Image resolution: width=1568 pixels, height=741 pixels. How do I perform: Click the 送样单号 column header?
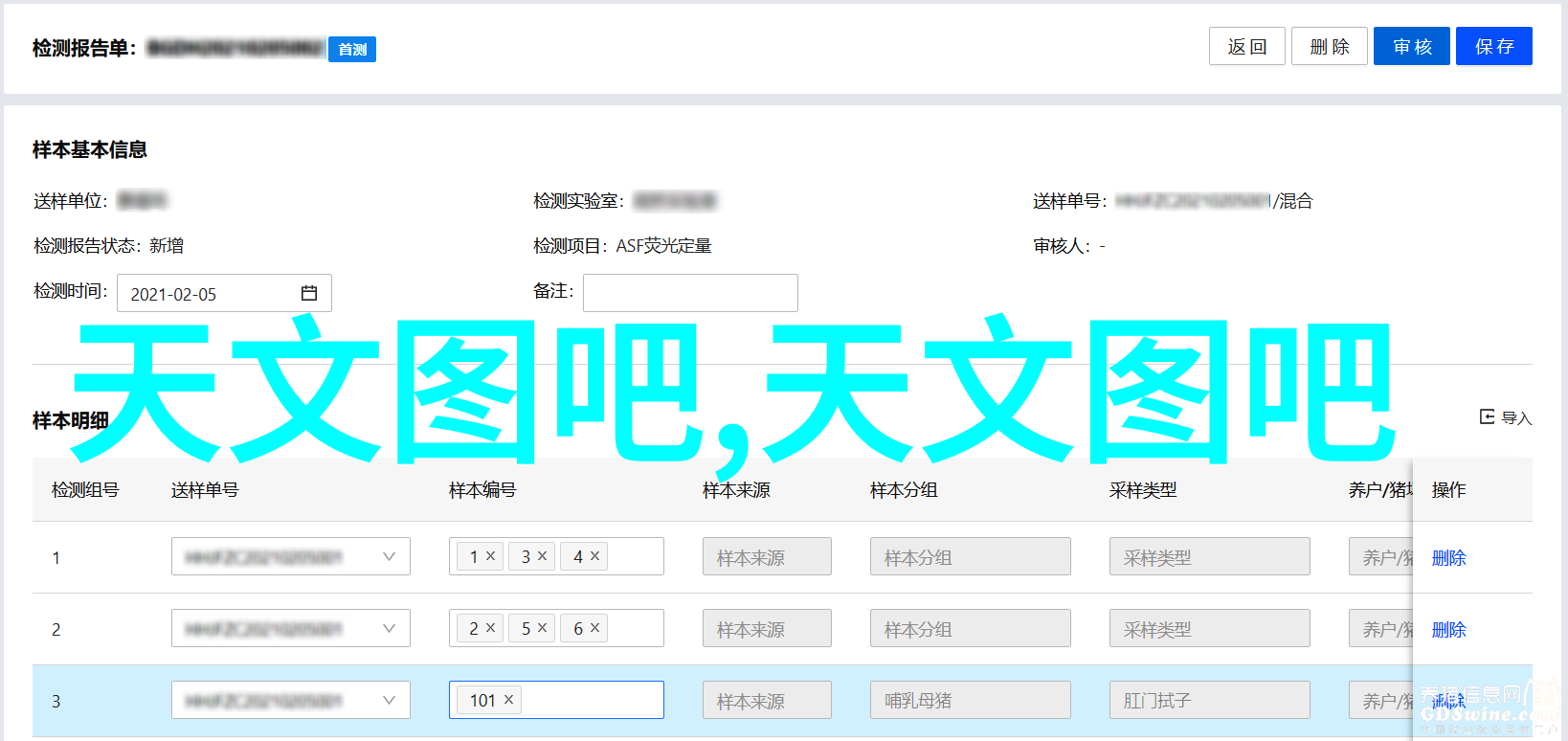coord(205,489)
